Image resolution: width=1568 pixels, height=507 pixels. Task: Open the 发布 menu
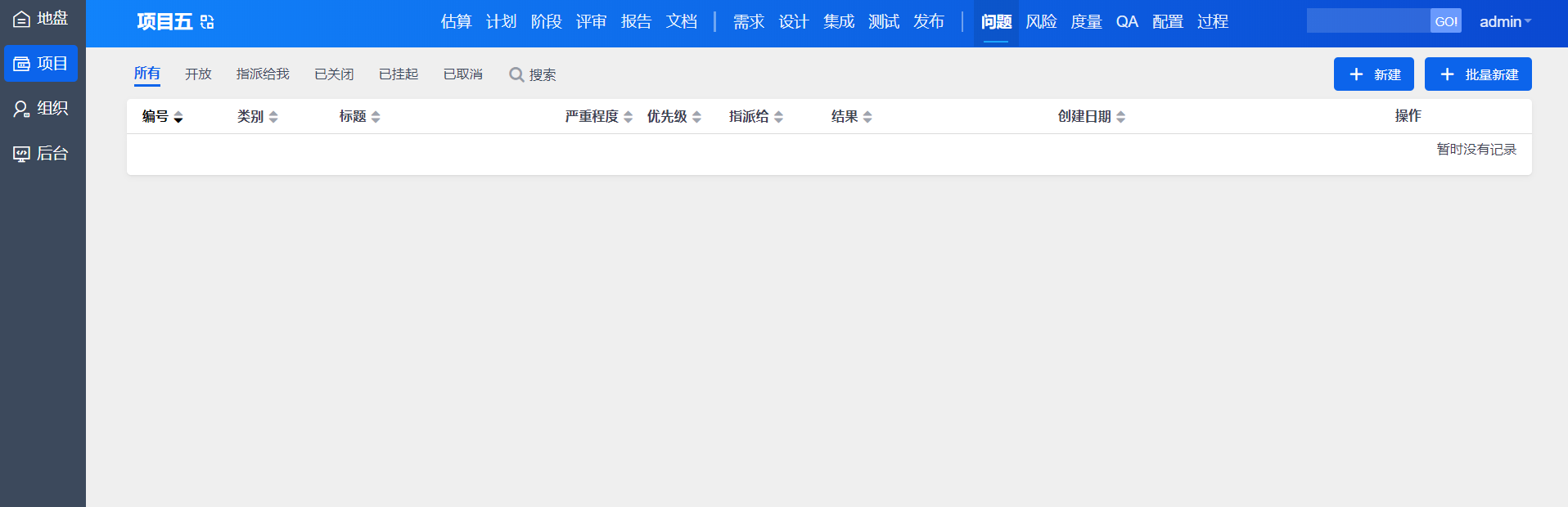(x=929, y=22)
